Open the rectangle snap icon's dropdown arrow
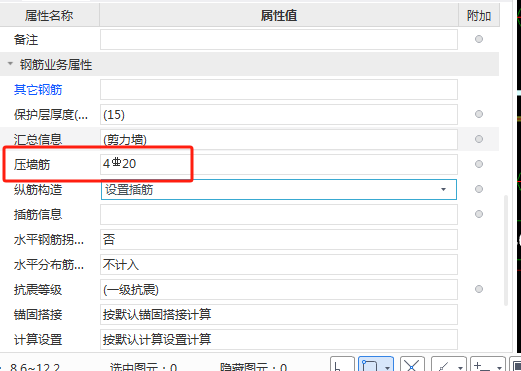 387,367
